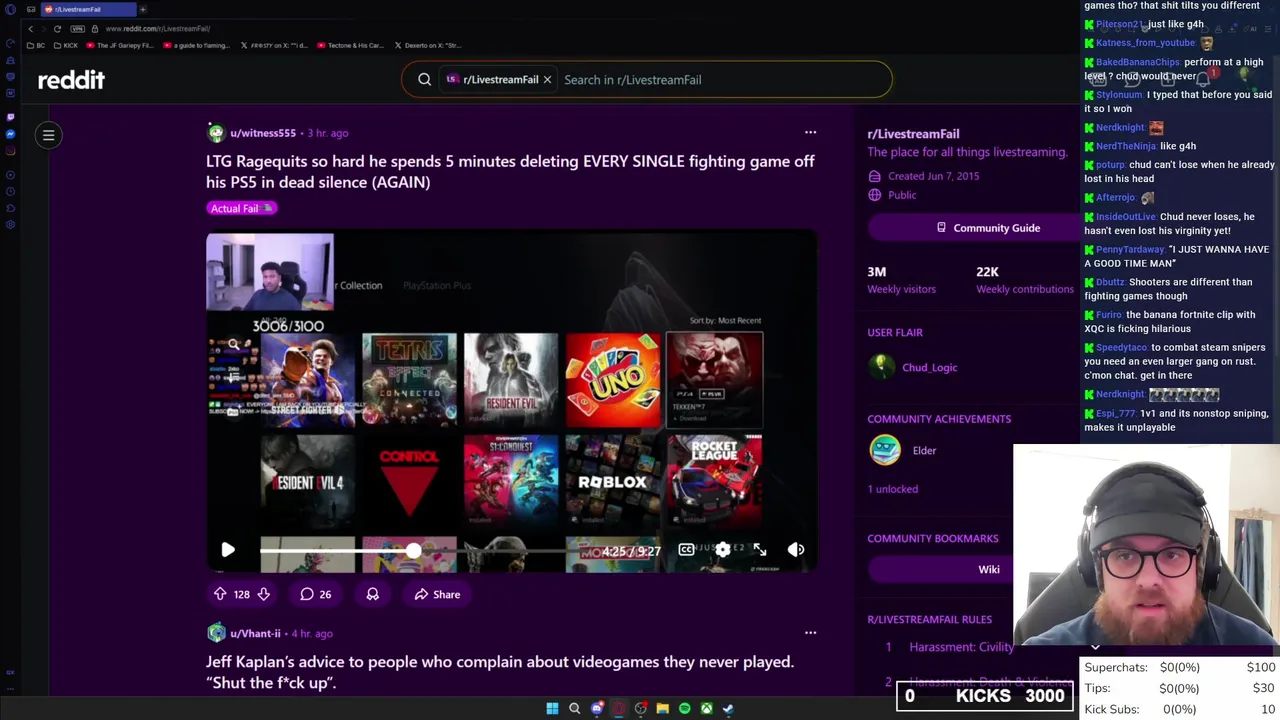Viewport: 1280px width, 720px height.
Task: Open the BC bookmarks folder
Action: 35,45
